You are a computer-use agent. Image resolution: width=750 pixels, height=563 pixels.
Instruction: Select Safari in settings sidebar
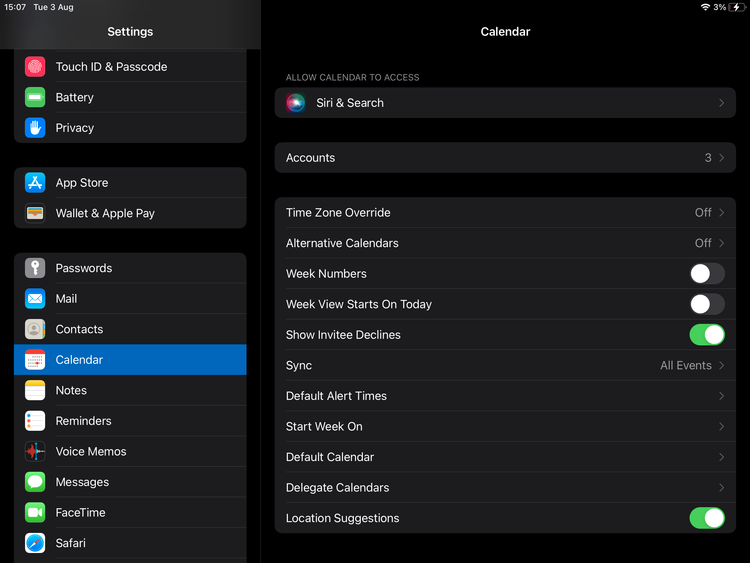(x=130, y=543)
